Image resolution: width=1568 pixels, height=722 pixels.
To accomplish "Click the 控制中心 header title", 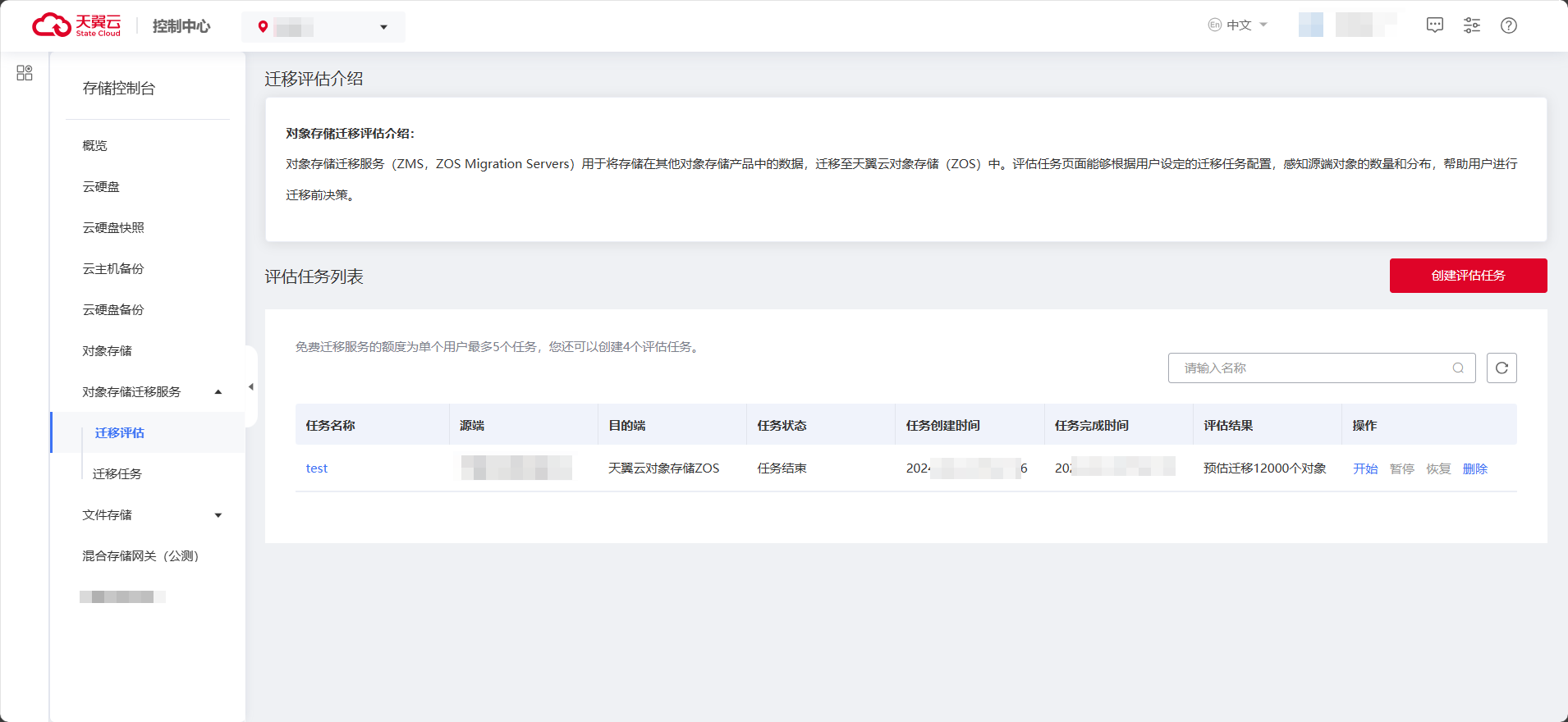I will (181, 26).
